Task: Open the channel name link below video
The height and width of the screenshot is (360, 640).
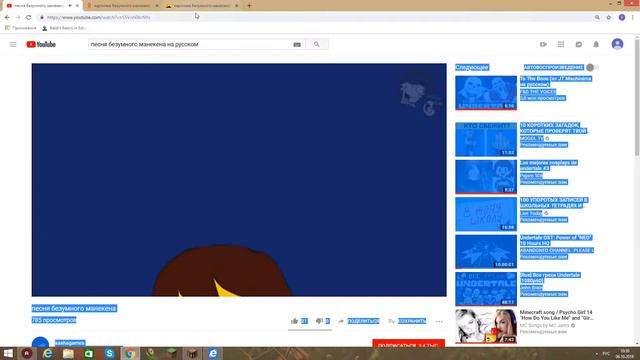Action: pos(70,343)
